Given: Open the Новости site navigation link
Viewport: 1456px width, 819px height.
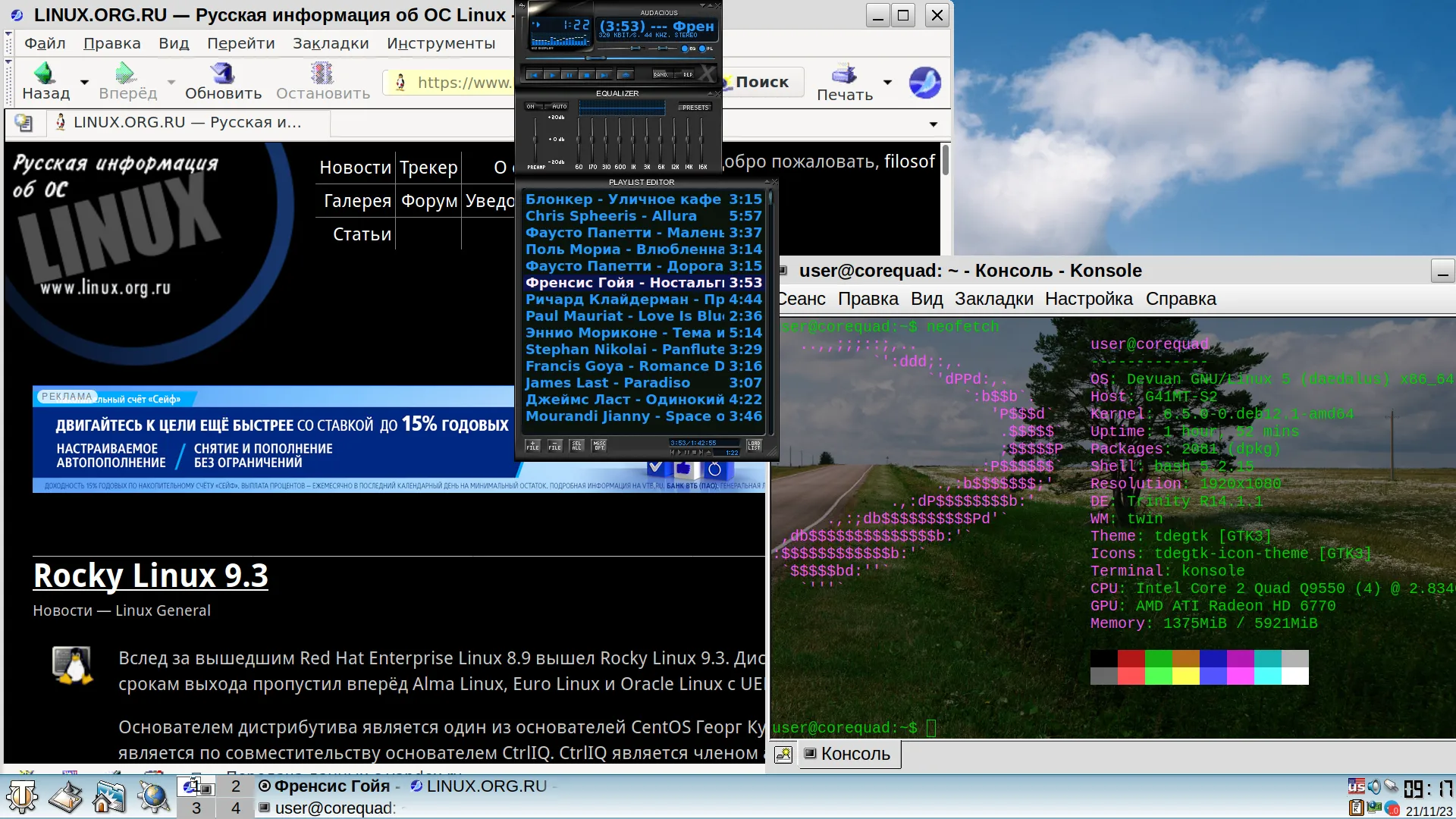Looking at the screenshot, I should click(x=355, y=168).
